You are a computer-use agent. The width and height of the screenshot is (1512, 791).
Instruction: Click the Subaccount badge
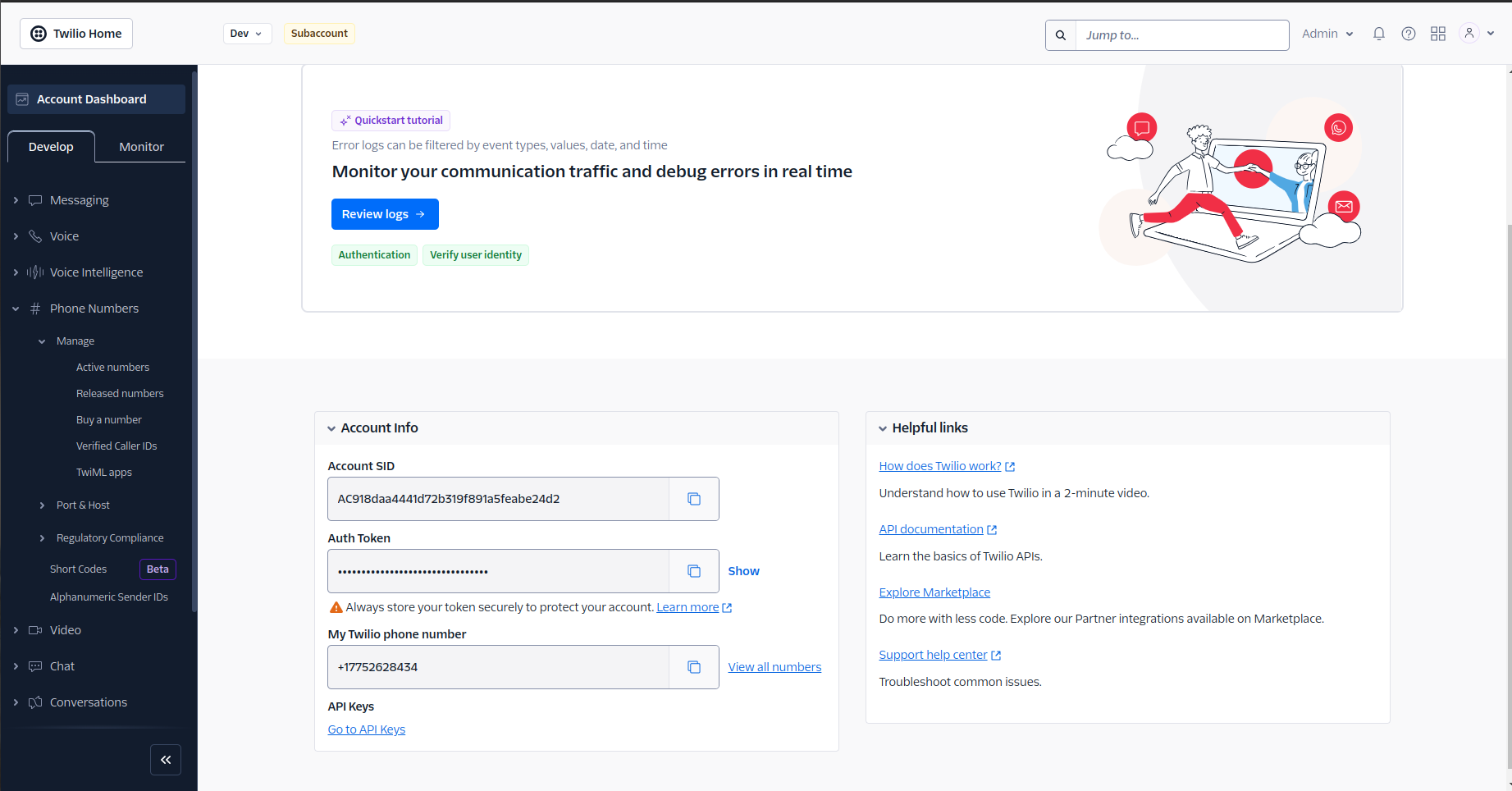[x=319, y=34]
